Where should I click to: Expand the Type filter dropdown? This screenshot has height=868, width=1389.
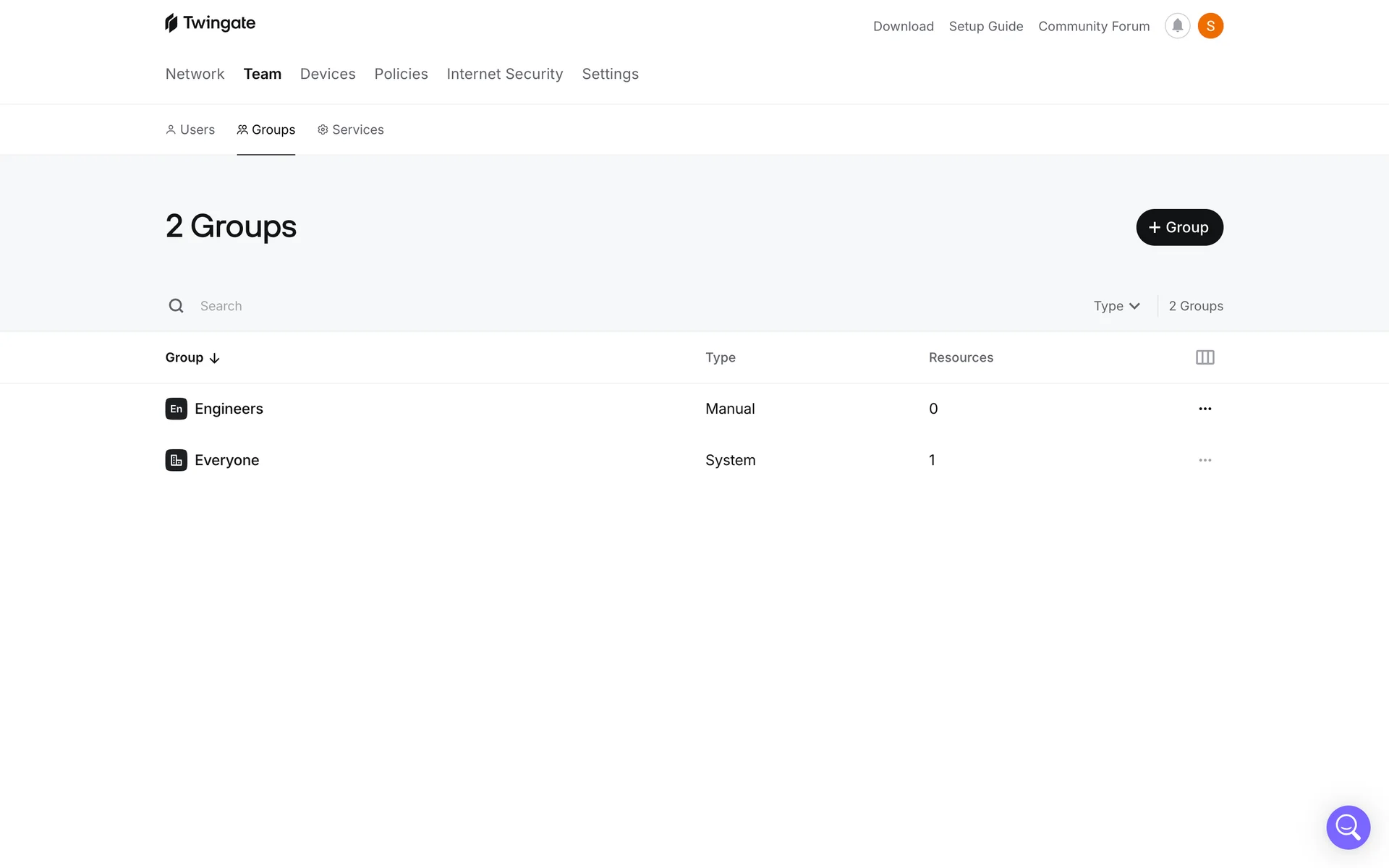click(x=1116, y=306)
